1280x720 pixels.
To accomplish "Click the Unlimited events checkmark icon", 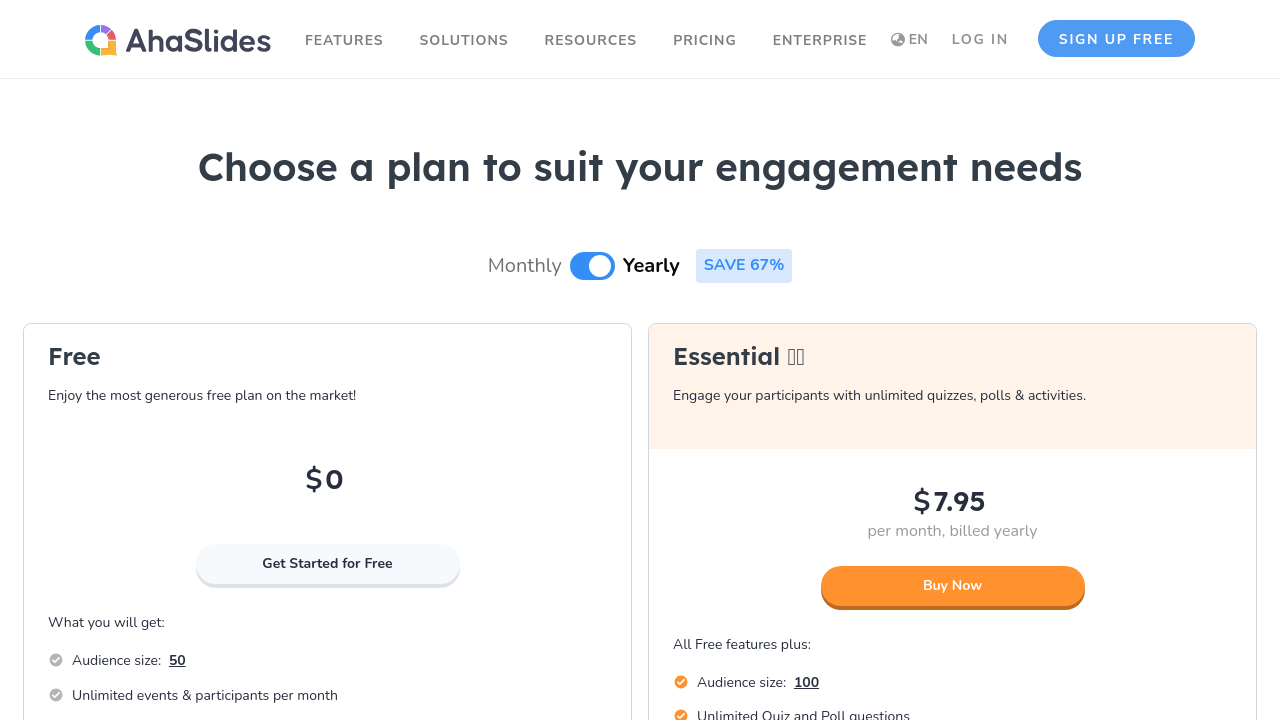I will [x=56, y=695].
